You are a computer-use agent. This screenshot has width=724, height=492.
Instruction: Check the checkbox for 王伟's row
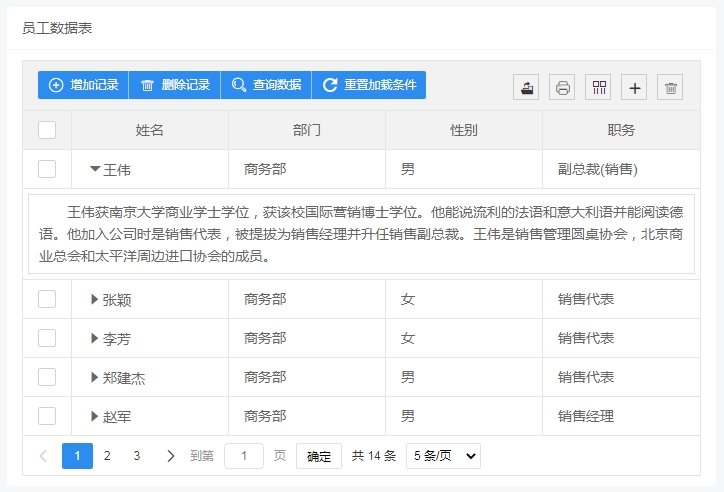tap(47, 169)
